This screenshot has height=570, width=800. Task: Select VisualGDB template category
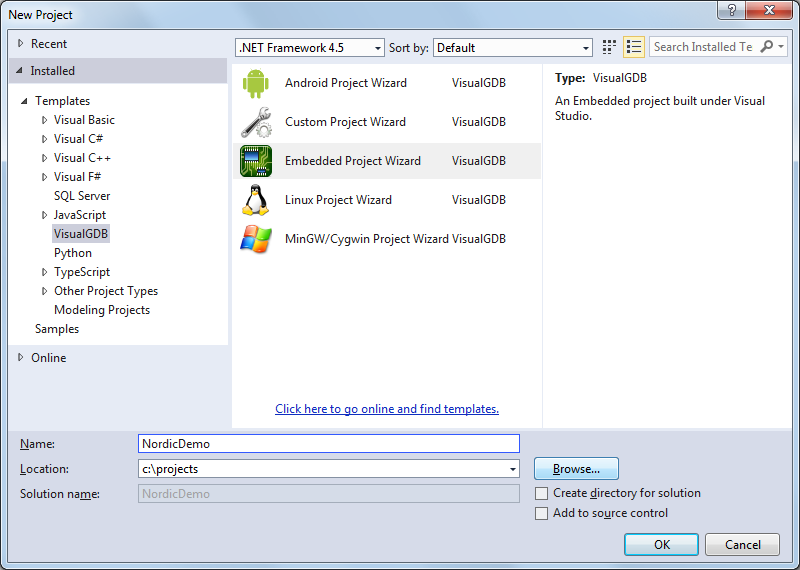(81, 234)
